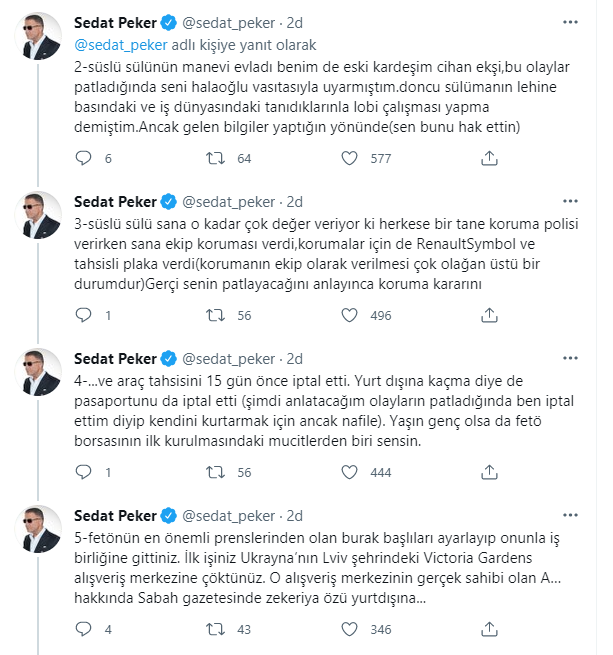Reply to the tweet starting '2-süslü sülünün'

[x=84, y=158]
